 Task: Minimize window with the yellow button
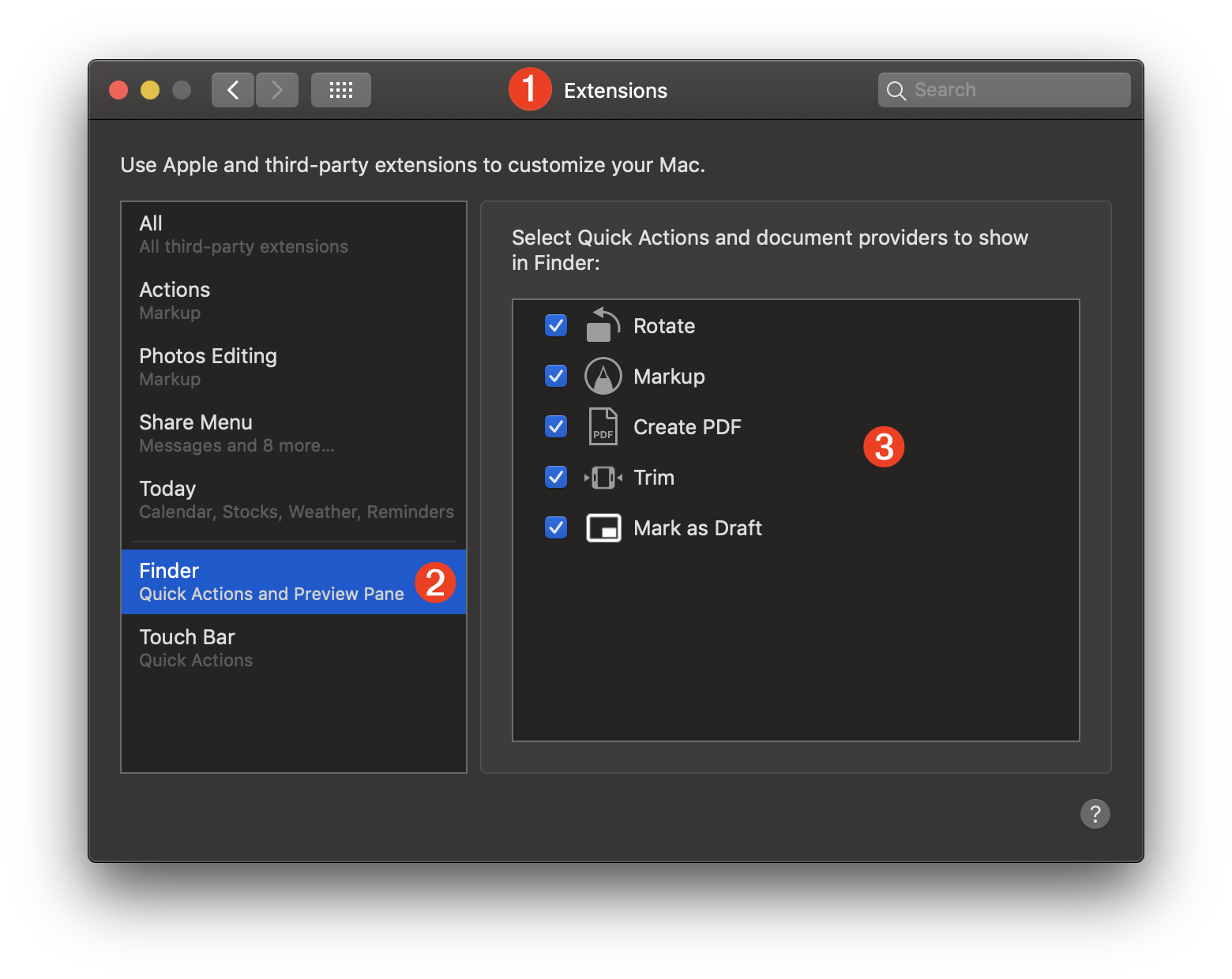(x=150, y=90)
